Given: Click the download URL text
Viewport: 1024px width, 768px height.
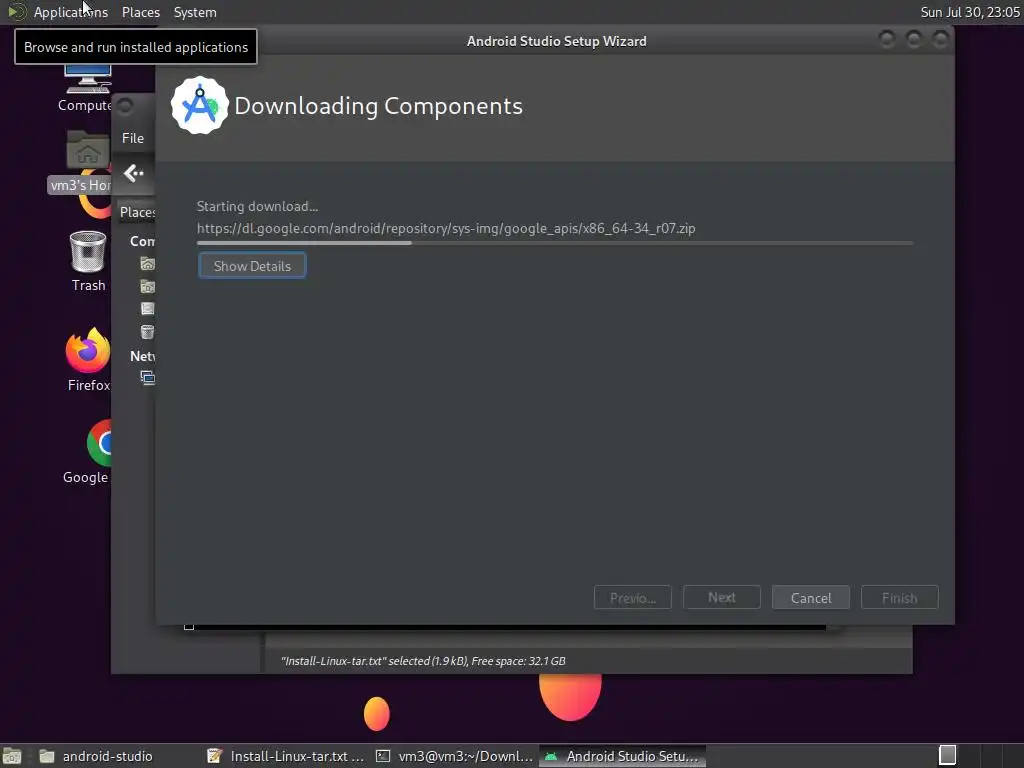Looking at the screenshot, I should (446, 229).
